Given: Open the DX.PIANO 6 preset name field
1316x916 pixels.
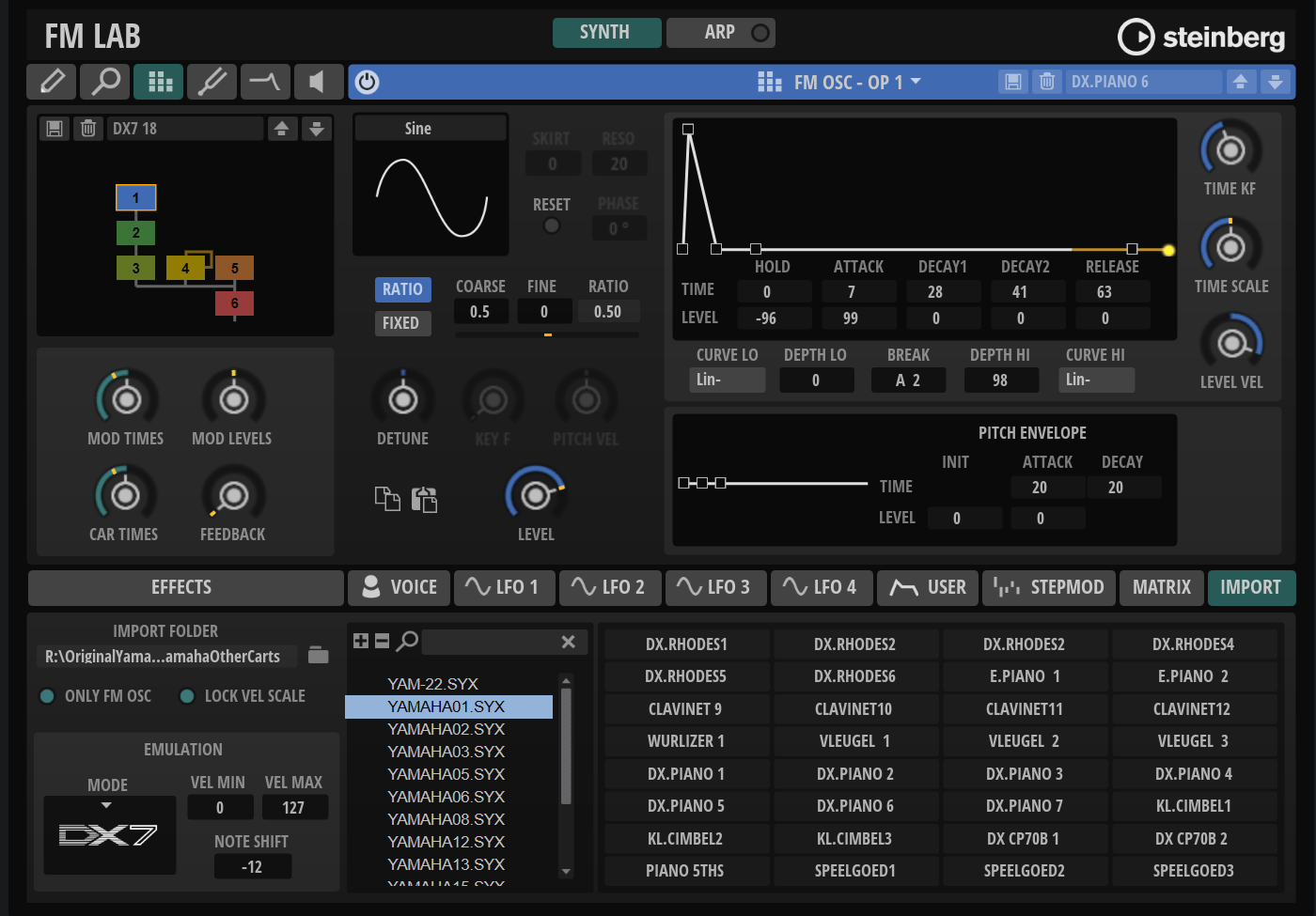Looking at the screenshot, I should (1143, 82).
